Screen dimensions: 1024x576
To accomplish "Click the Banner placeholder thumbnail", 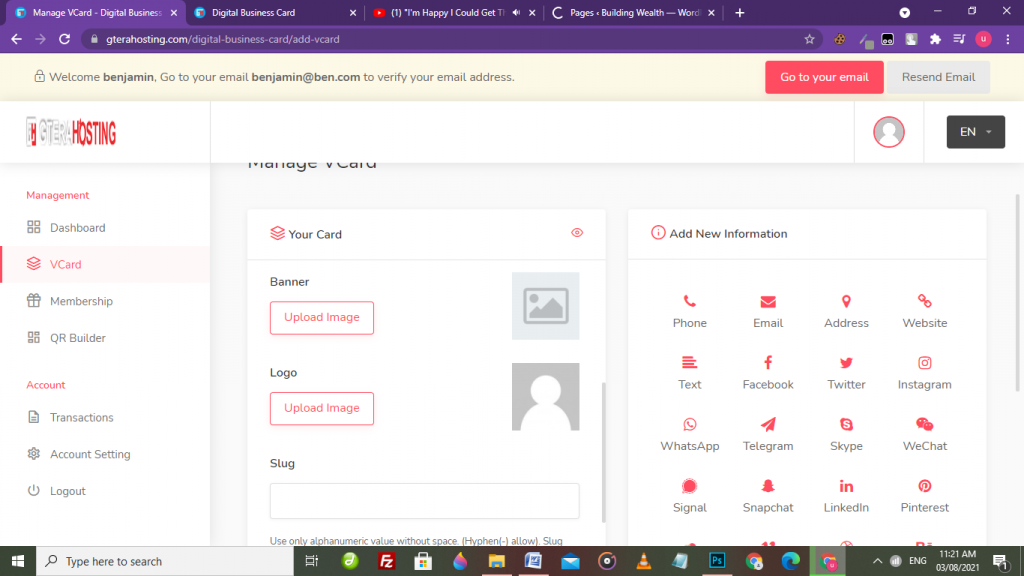I will point(545,306).
